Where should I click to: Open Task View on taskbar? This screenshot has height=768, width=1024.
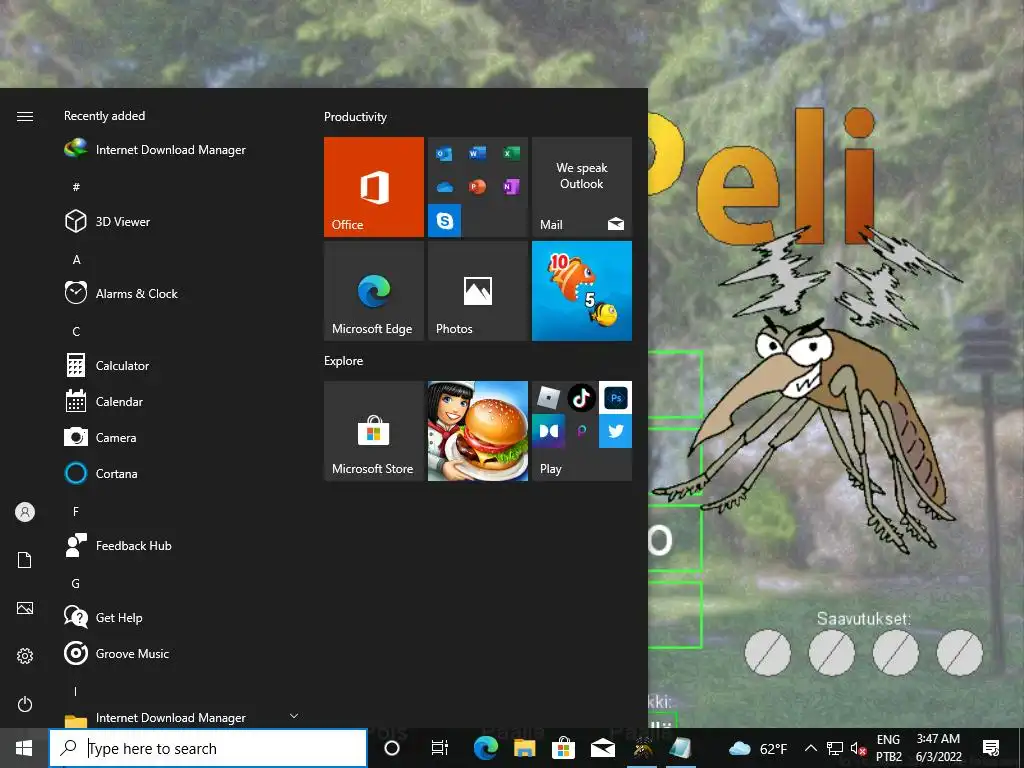pos(440,748)
